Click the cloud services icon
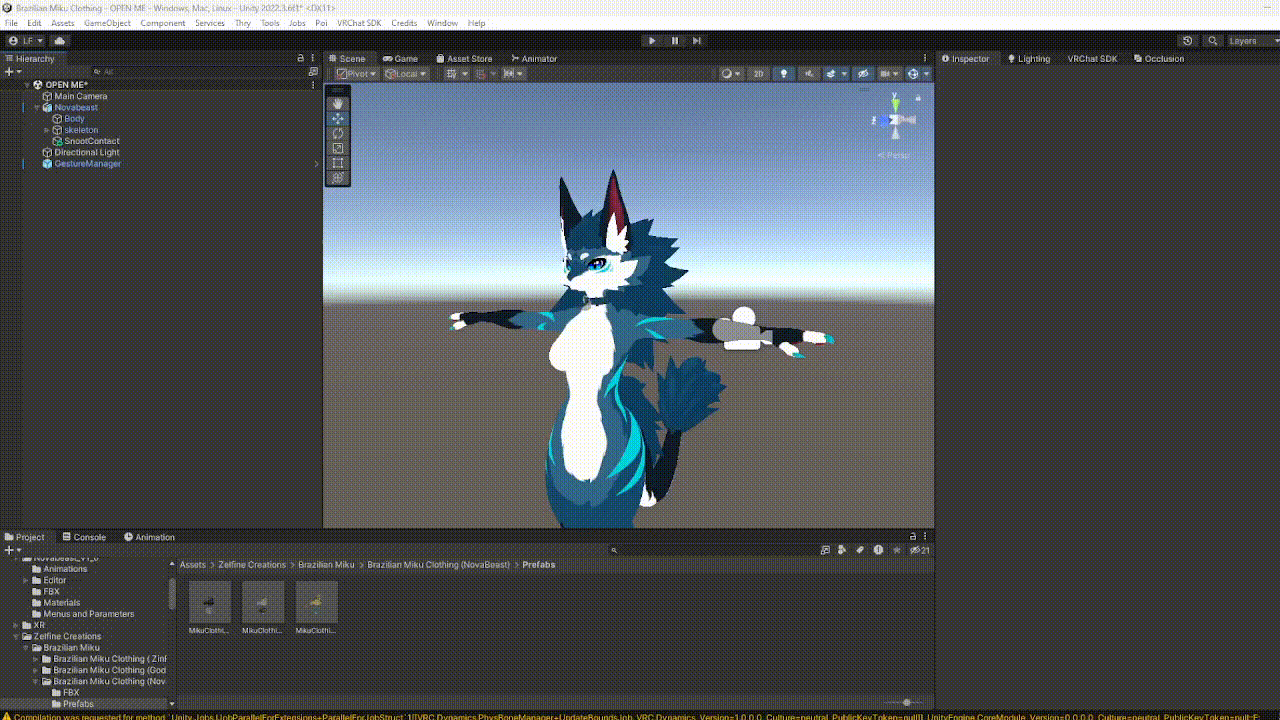This screenshot has height=720, width=1280. [59, 41]
